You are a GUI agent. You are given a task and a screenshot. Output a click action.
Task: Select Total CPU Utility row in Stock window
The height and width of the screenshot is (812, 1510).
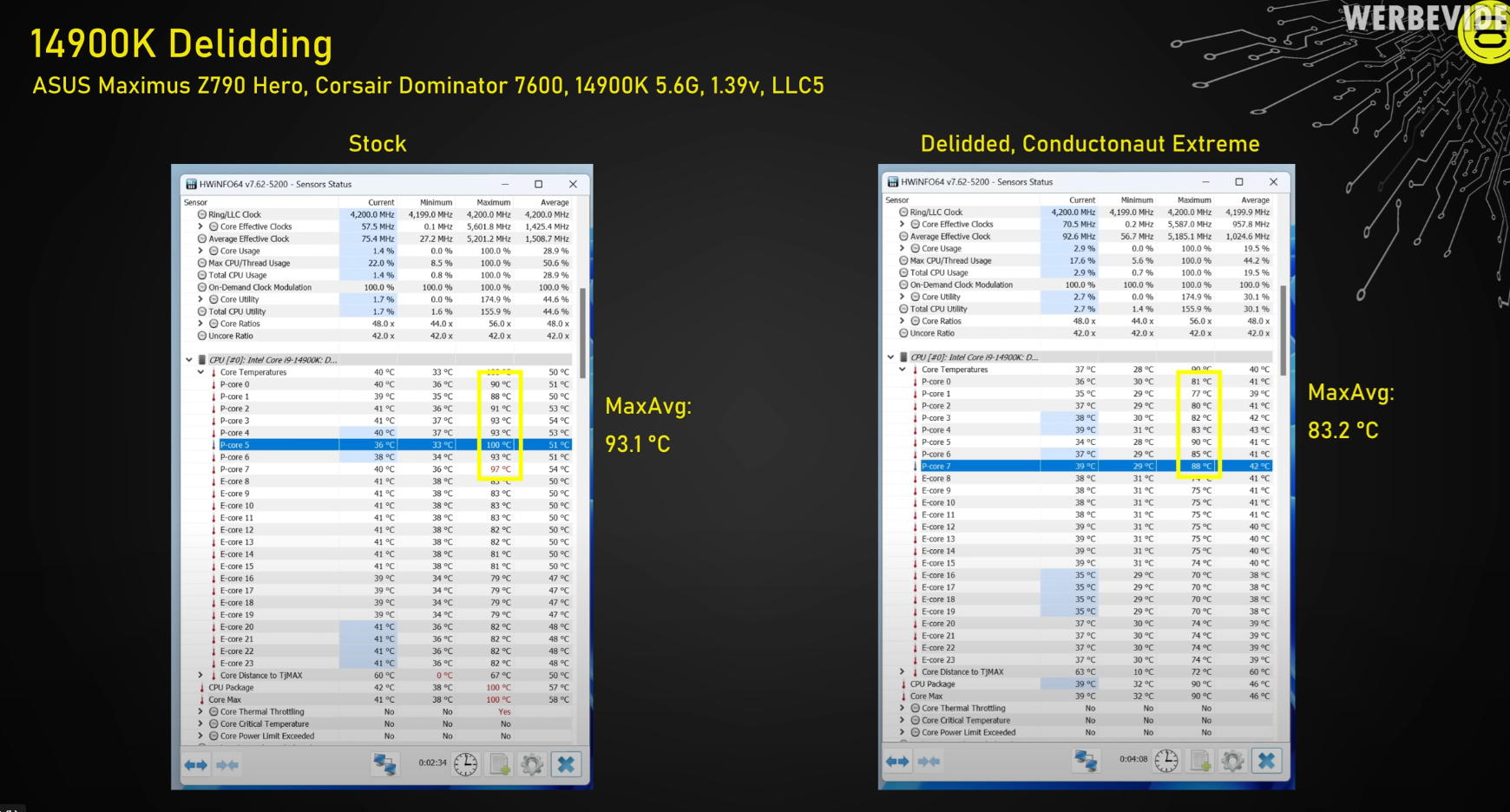(377, 311)
